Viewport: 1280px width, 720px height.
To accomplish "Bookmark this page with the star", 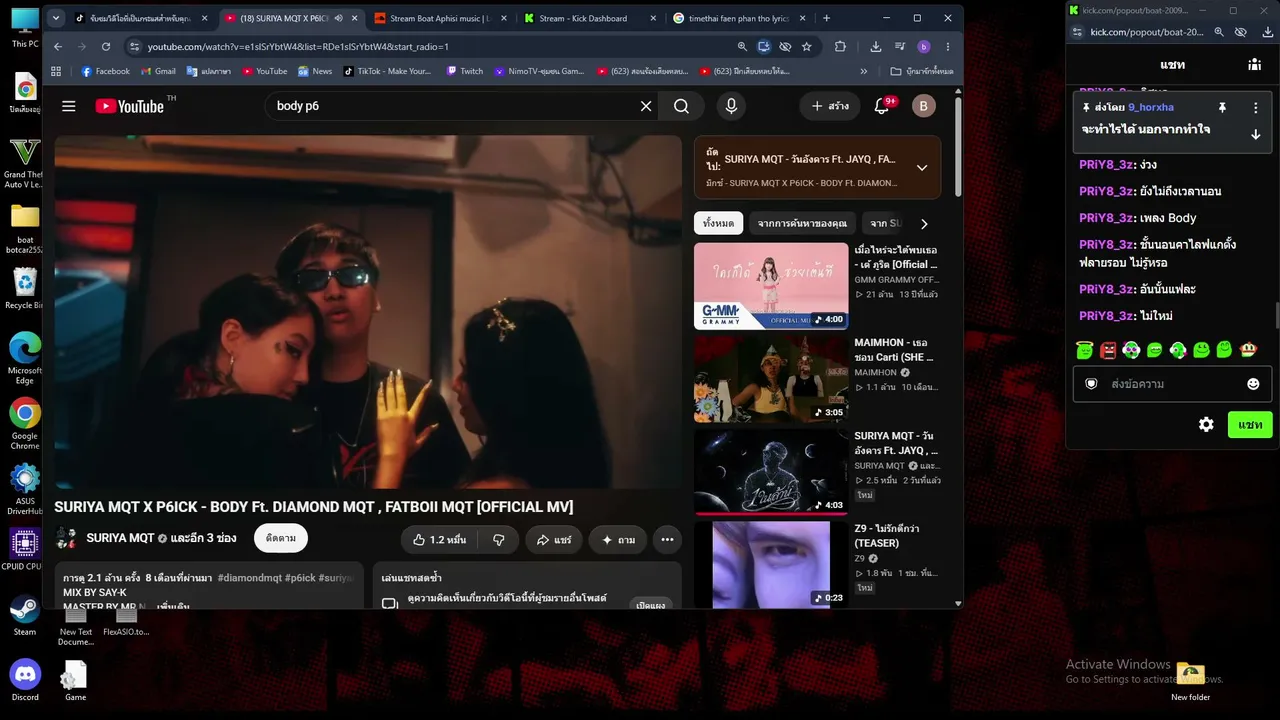I will click(x=807, y=46).
